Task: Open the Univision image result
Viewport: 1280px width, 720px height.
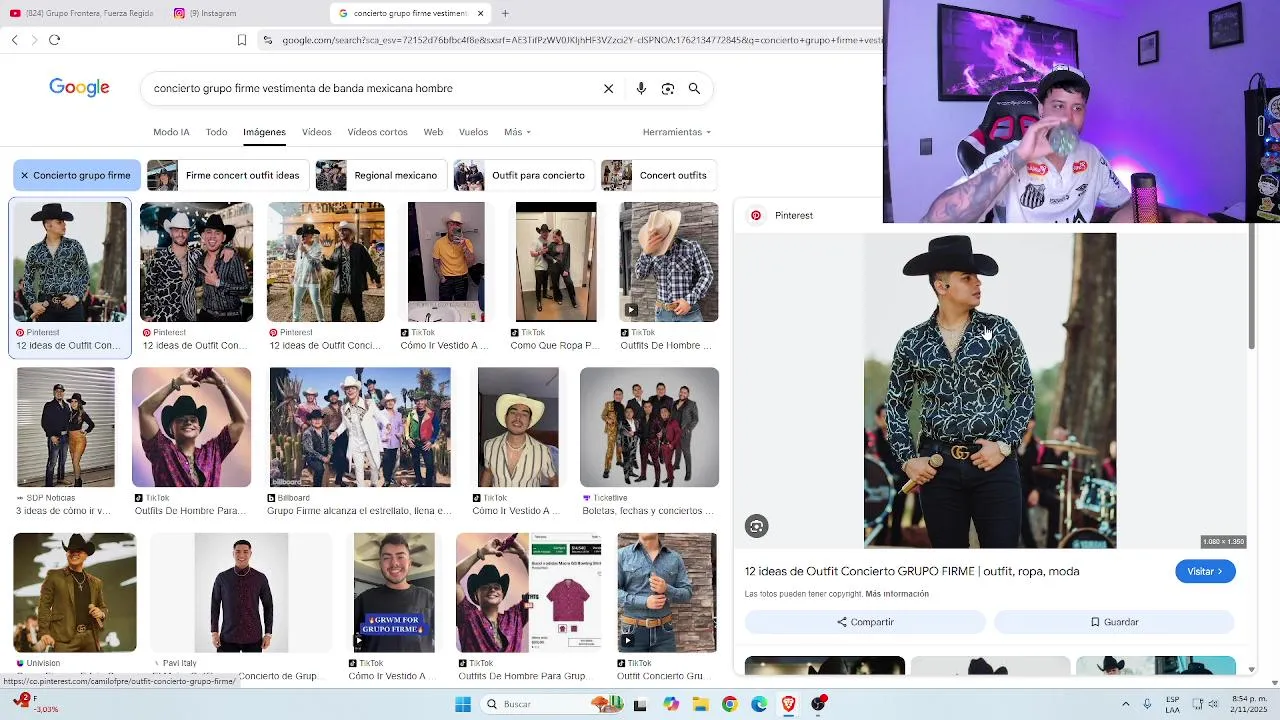Action: (x=75, y=592)
